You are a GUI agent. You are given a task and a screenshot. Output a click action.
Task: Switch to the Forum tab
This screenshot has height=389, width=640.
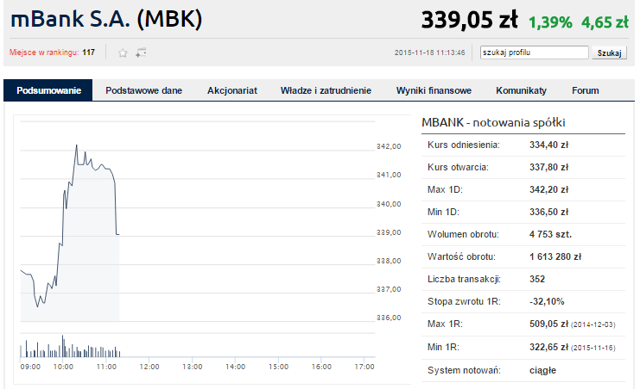(x=585, y=91)
